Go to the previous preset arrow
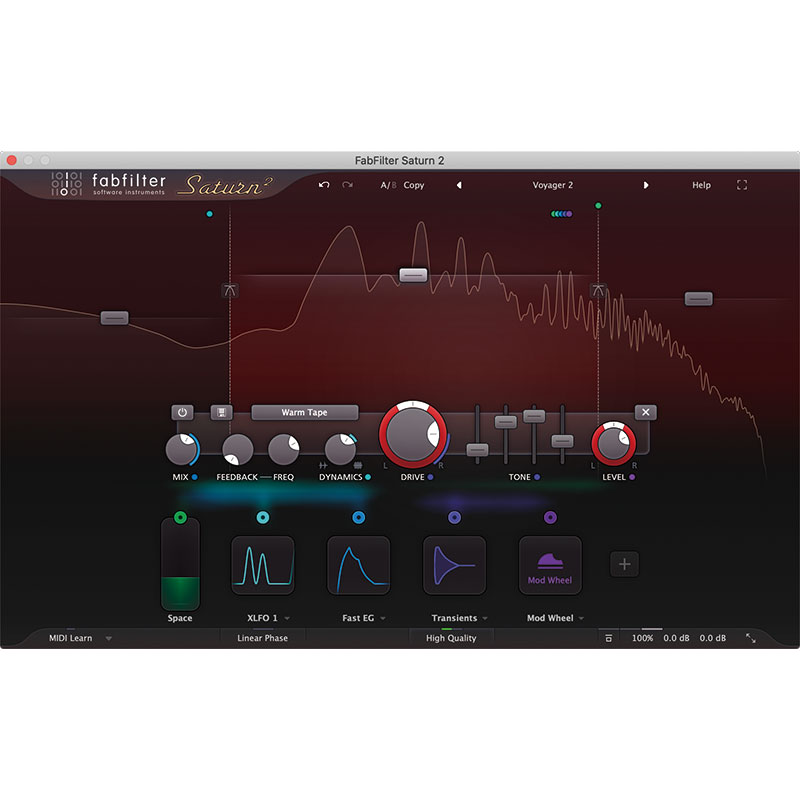The width and height of the screenshot is (800, 800). pyautogui.click(x=459, y=185)
